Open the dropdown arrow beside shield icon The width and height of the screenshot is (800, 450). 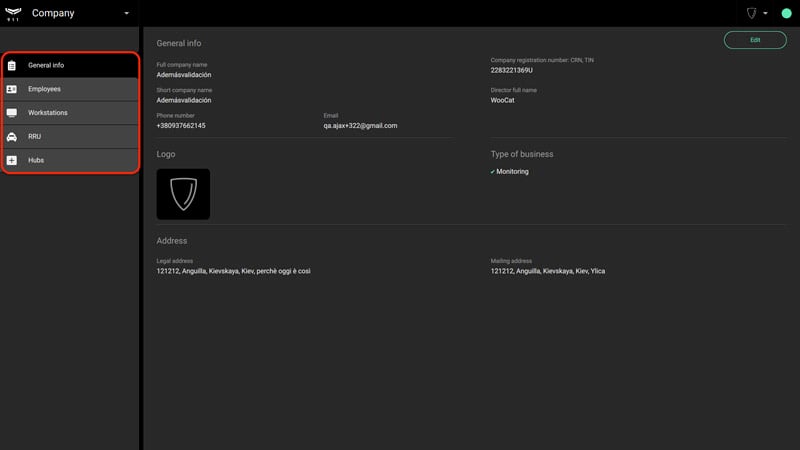tap(765, 13)
